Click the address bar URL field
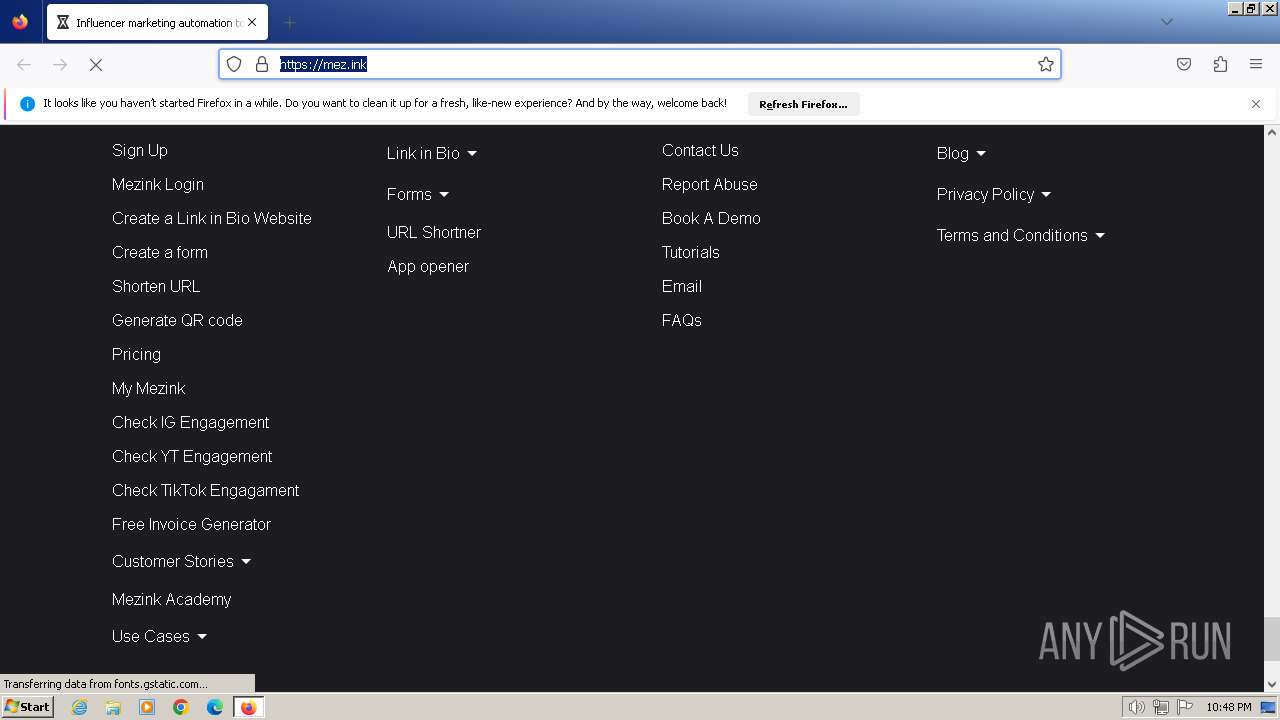This screenshot has height=720, width=1280. [x=640, y=64]
